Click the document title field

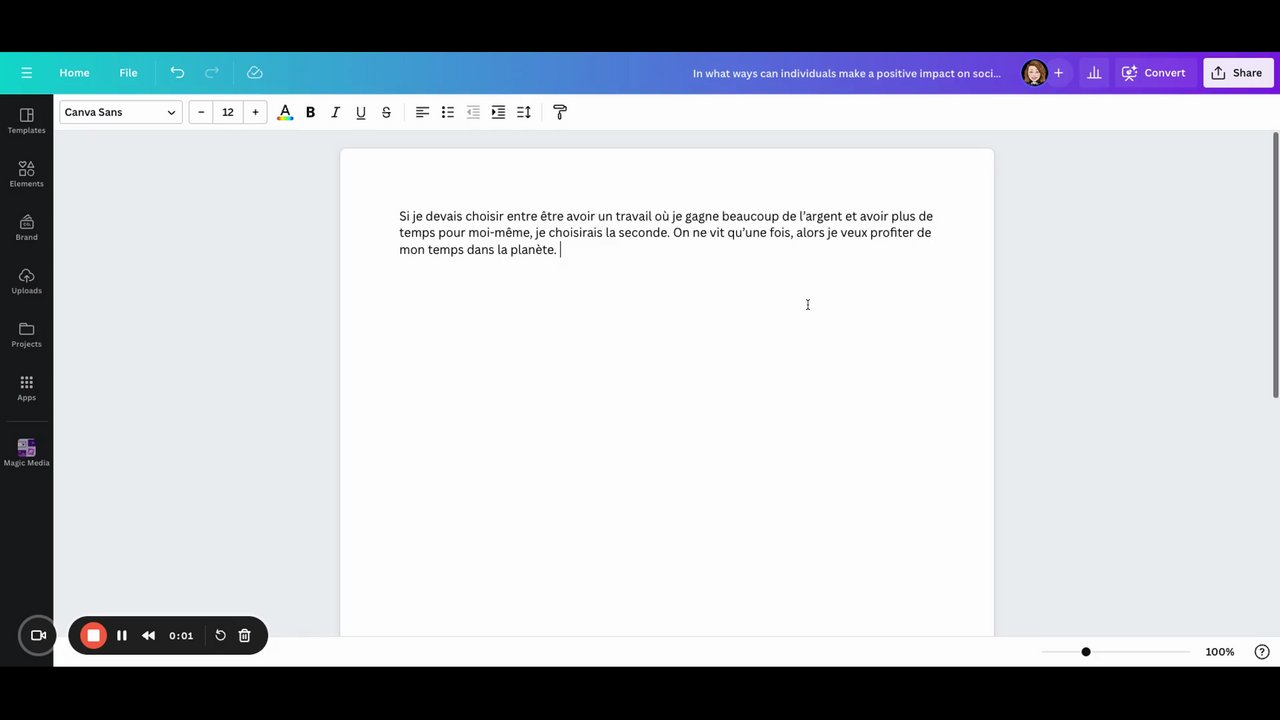coord(846,73)
